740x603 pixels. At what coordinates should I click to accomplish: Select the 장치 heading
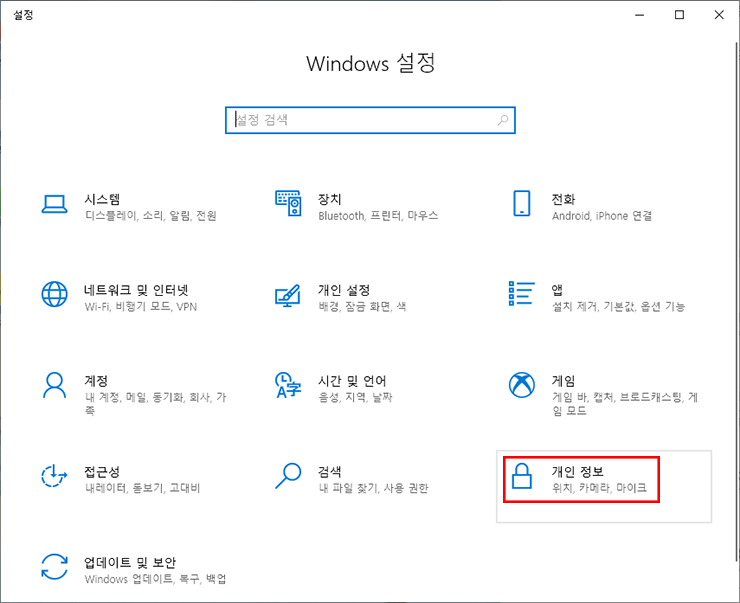coord(329,199)
